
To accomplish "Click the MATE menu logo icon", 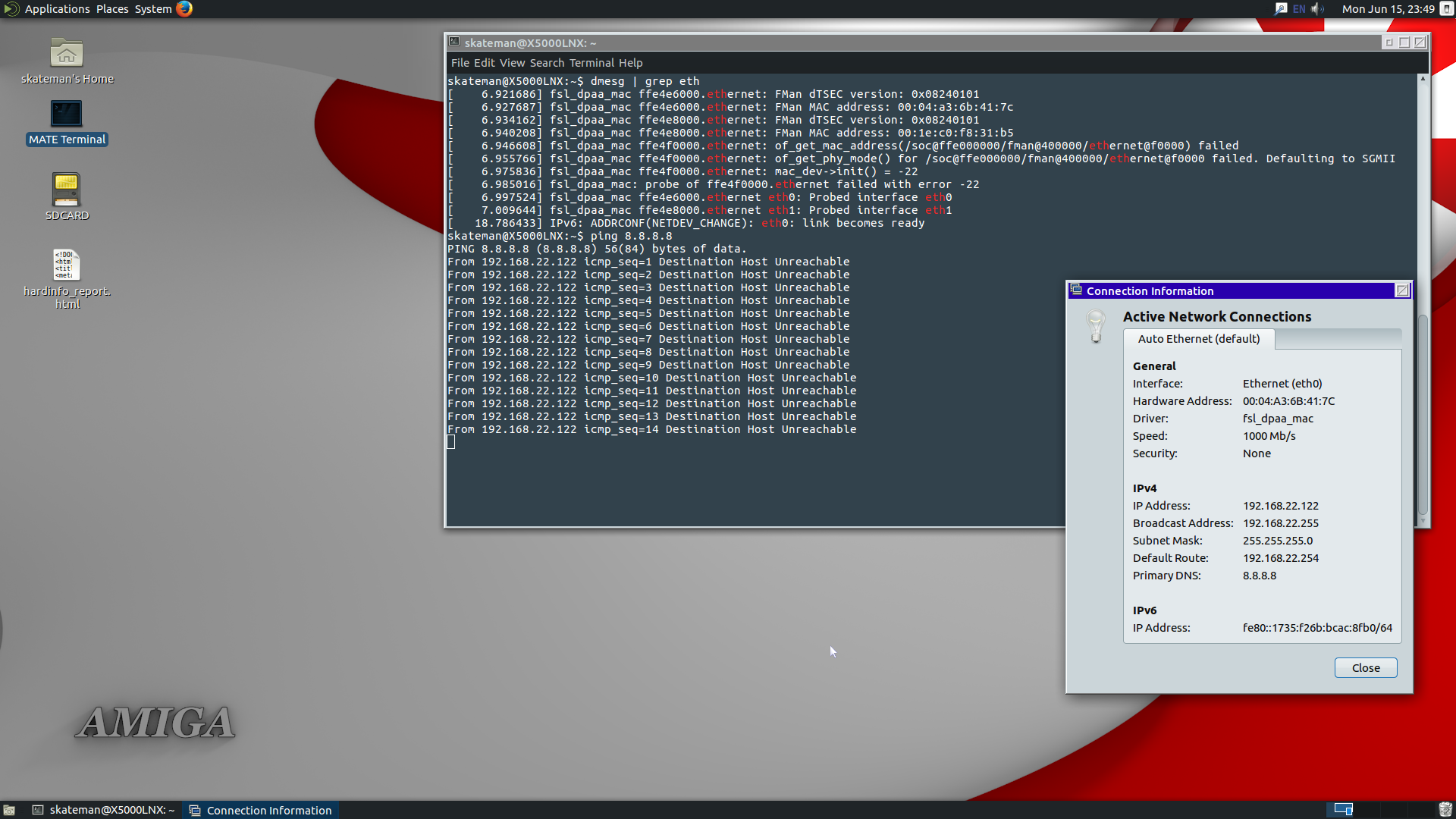I will tap(11, 9).
